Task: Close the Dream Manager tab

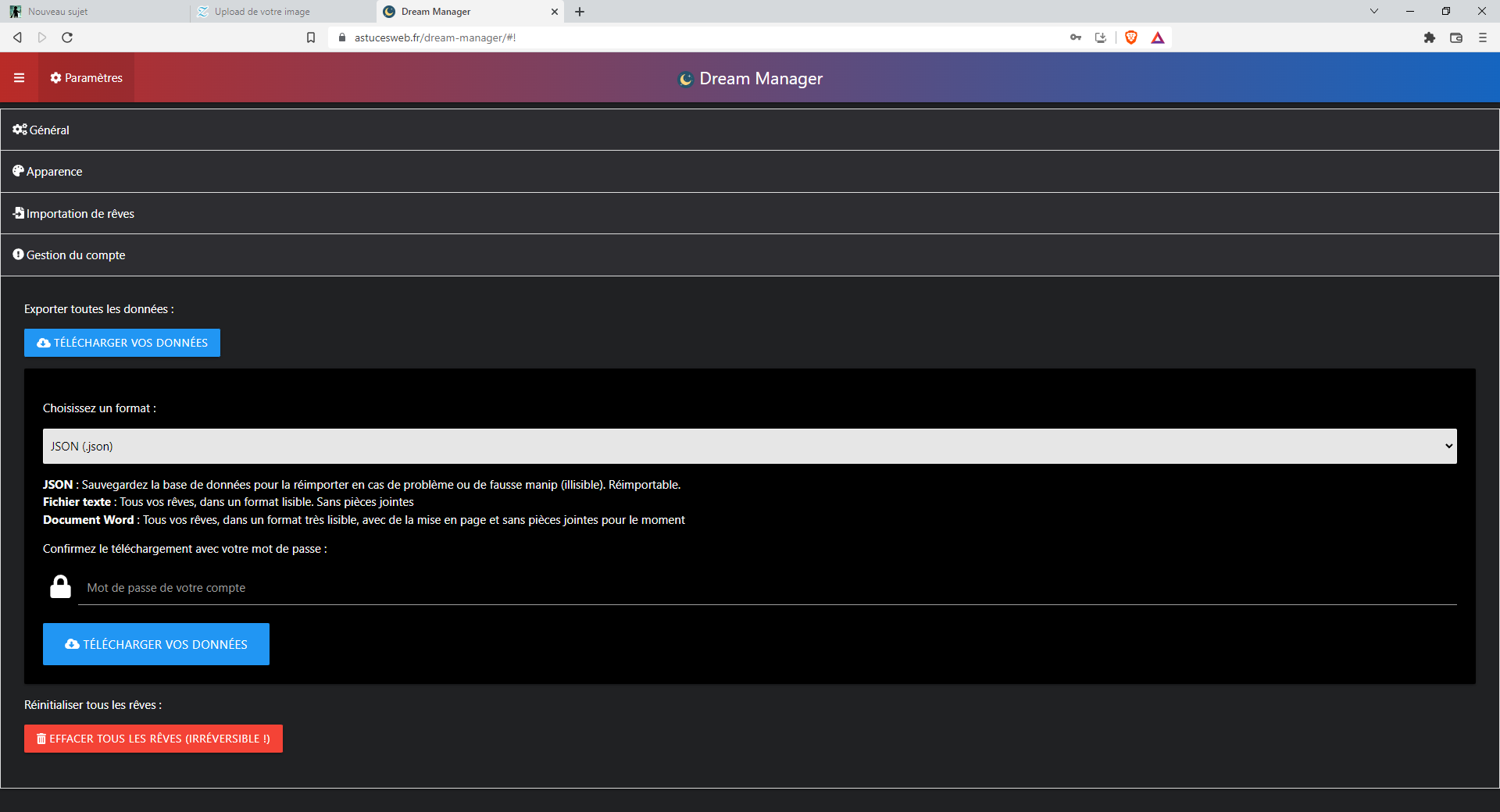Action: [555, 12]
